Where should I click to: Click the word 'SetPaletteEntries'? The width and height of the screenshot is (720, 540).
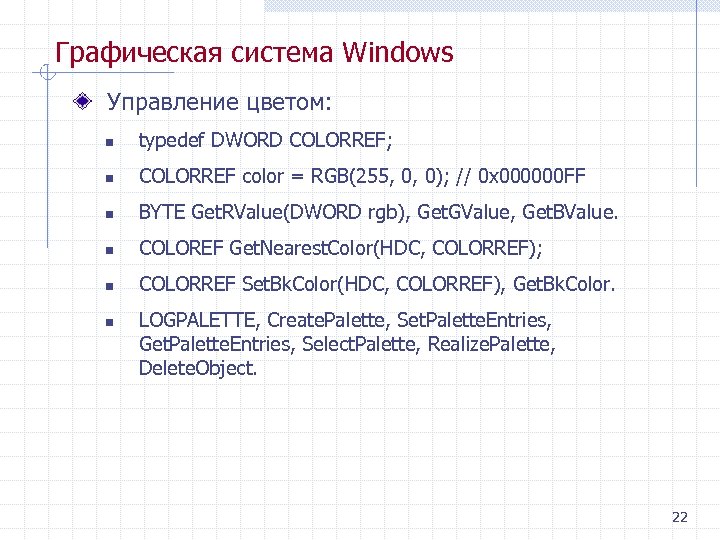pyautogui.click(x=473, y=321)
